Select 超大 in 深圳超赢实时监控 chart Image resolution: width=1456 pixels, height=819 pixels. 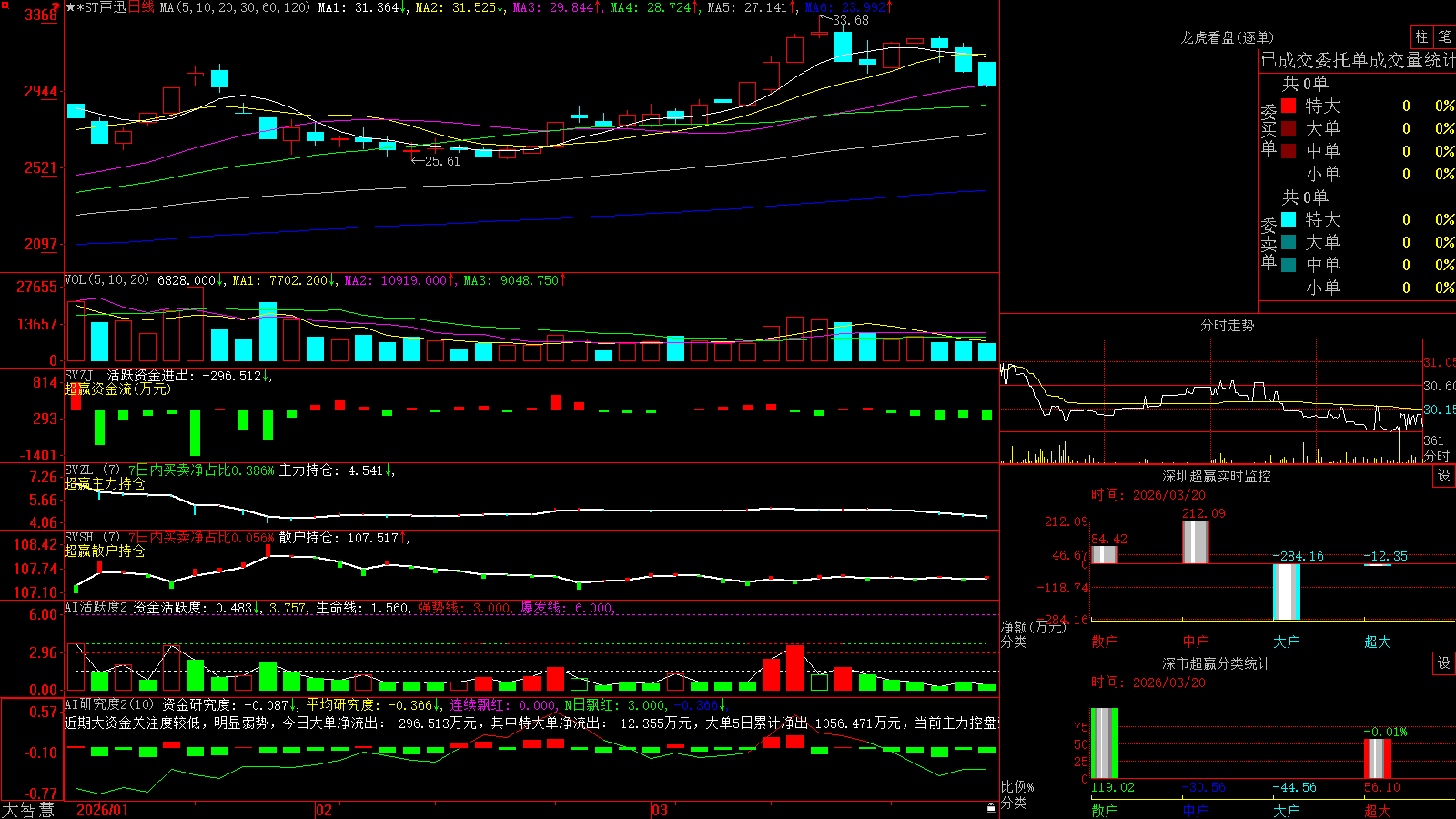click(1378, 642)
